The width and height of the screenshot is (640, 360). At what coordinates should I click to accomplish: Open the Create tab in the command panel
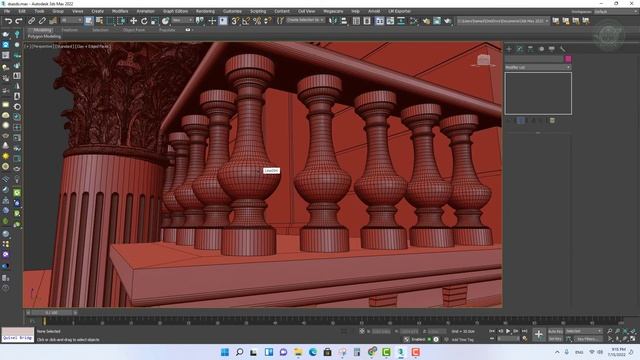(509, 49)
